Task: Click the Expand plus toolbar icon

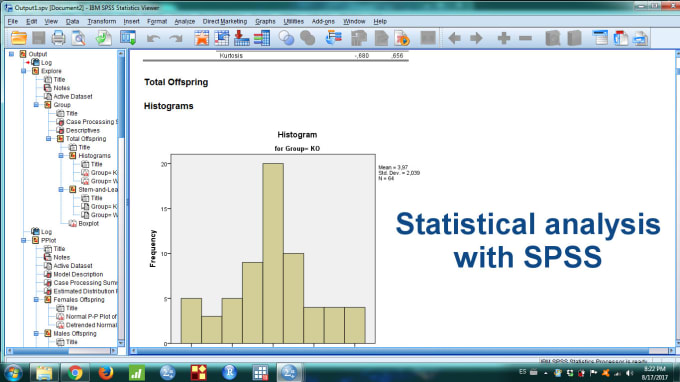Action: [x=503, y=38]
